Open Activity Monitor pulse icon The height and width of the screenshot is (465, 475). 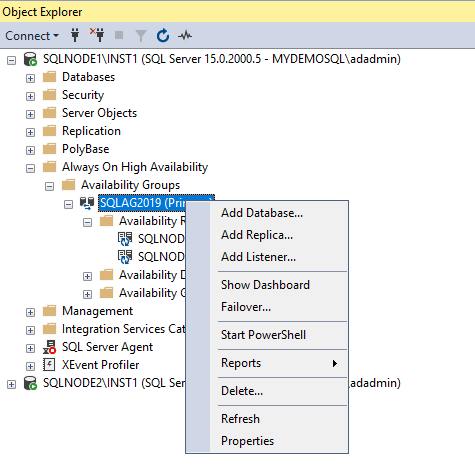[x=185, y=35]
